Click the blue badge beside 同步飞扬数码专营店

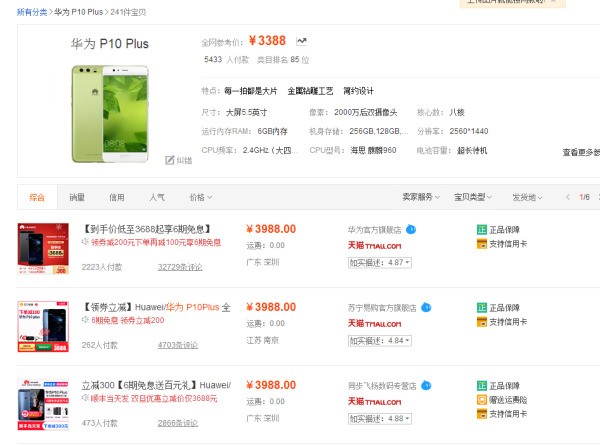click(x=426, y=386)
